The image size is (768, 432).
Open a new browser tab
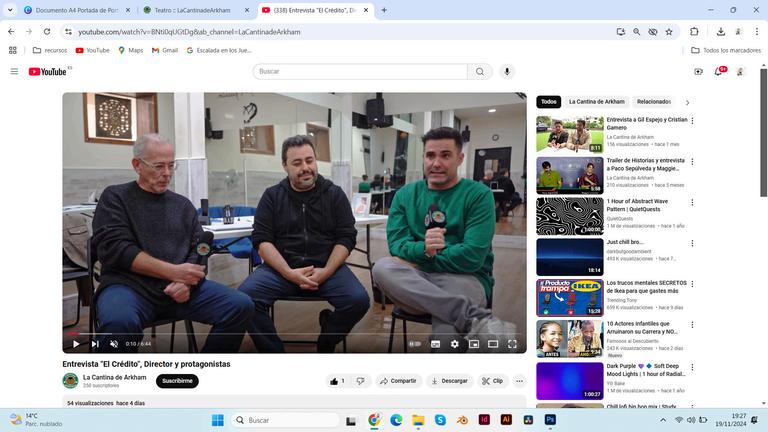(x=384, y=10)
